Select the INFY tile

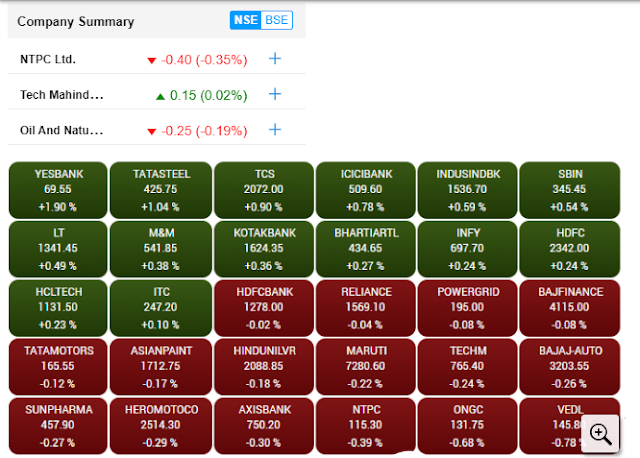[x=467, y=249]
